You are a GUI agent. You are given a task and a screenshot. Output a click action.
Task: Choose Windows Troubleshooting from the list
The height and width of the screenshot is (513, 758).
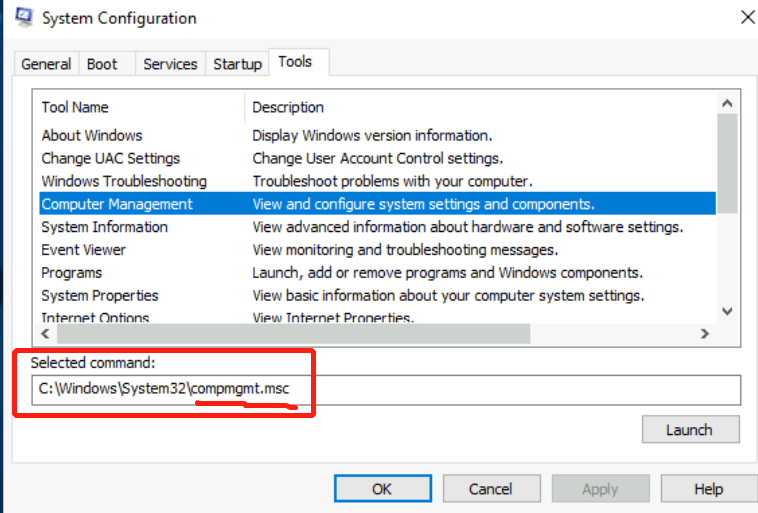tap(124, 181)
